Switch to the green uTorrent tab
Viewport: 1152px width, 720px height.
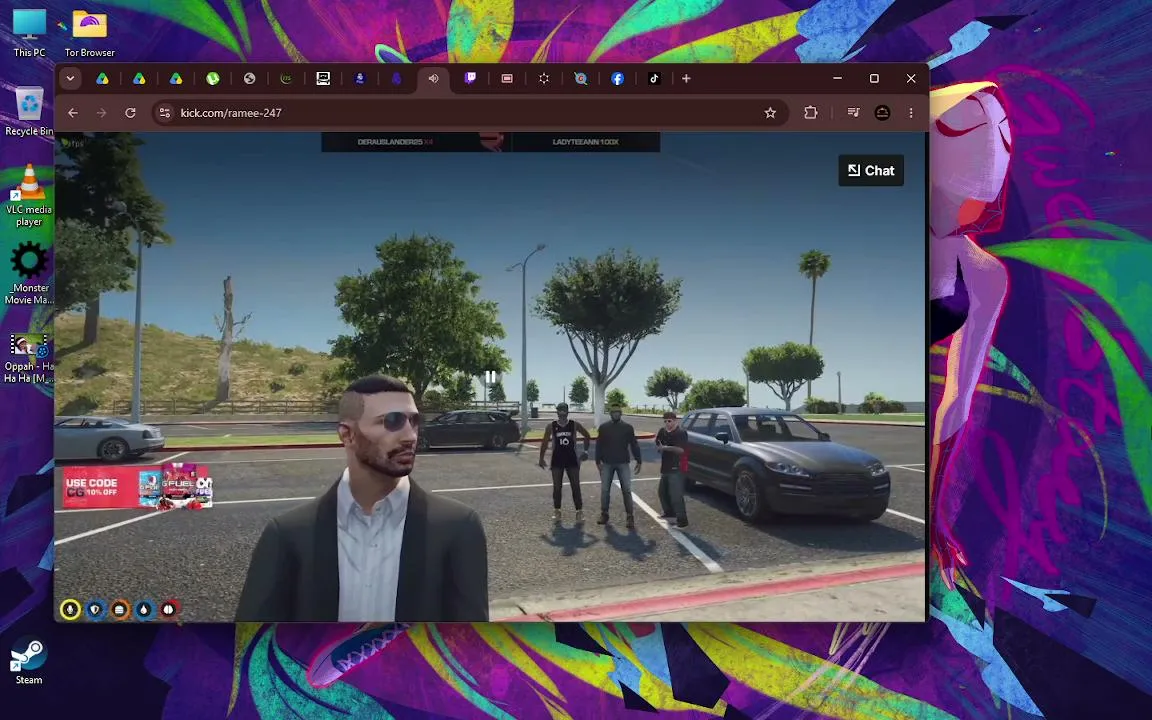click(212, 79)
